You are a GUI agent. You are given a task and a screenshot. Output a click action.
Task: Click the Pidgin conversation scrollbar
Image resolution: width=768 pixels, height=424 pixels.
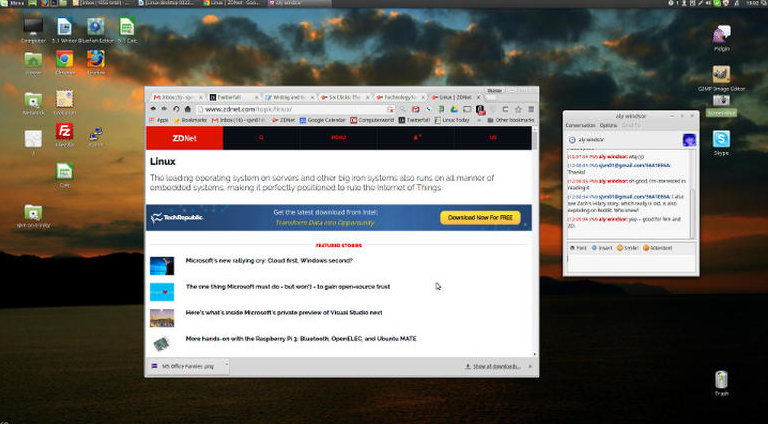[693, 194]
